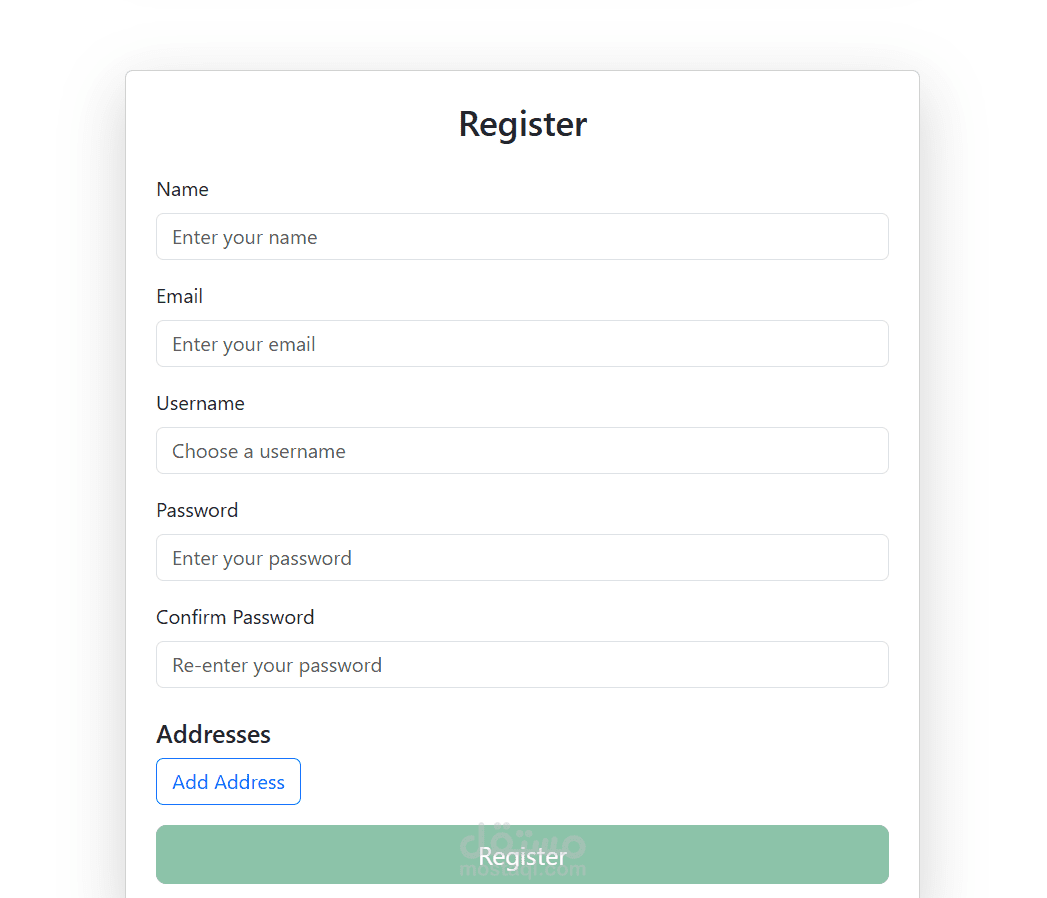Click blank page background right of the form

985,450
